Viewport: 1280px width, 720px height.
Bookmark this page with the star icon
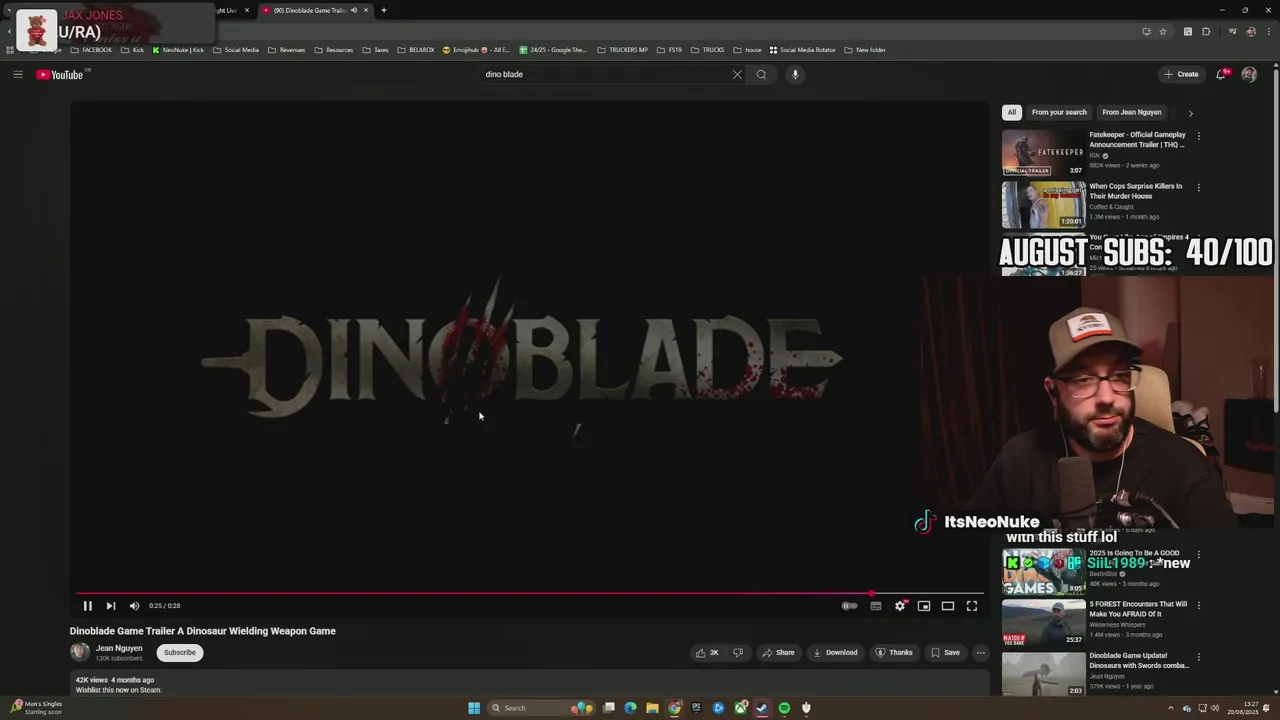pos(1162,31)
